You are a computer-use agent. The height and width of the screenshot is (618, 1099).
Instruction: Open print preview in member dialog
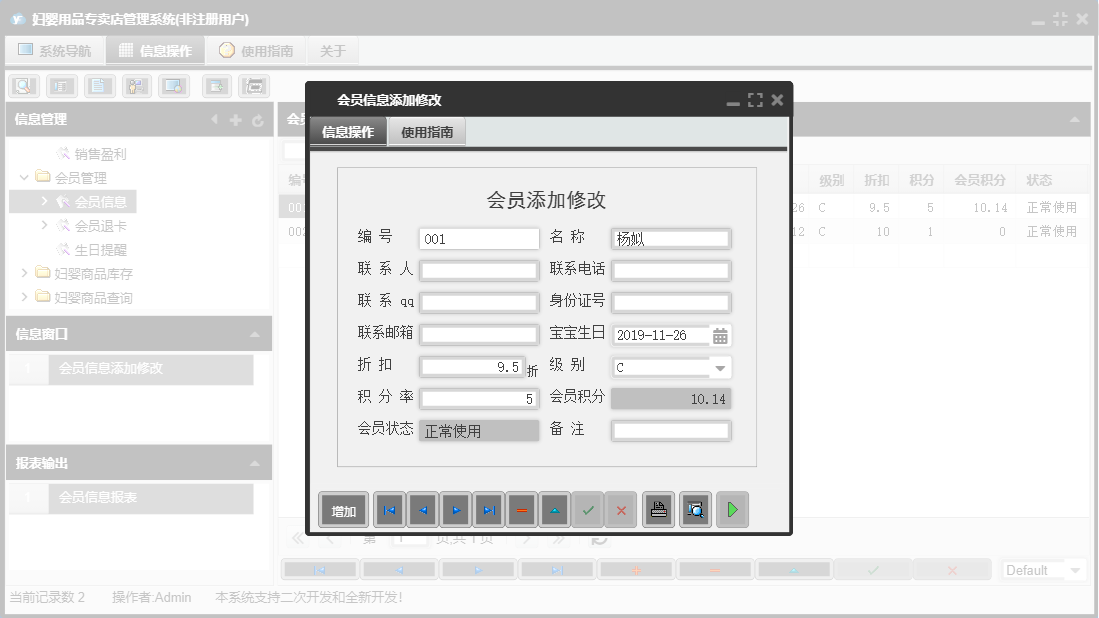(x=695, y=509)
